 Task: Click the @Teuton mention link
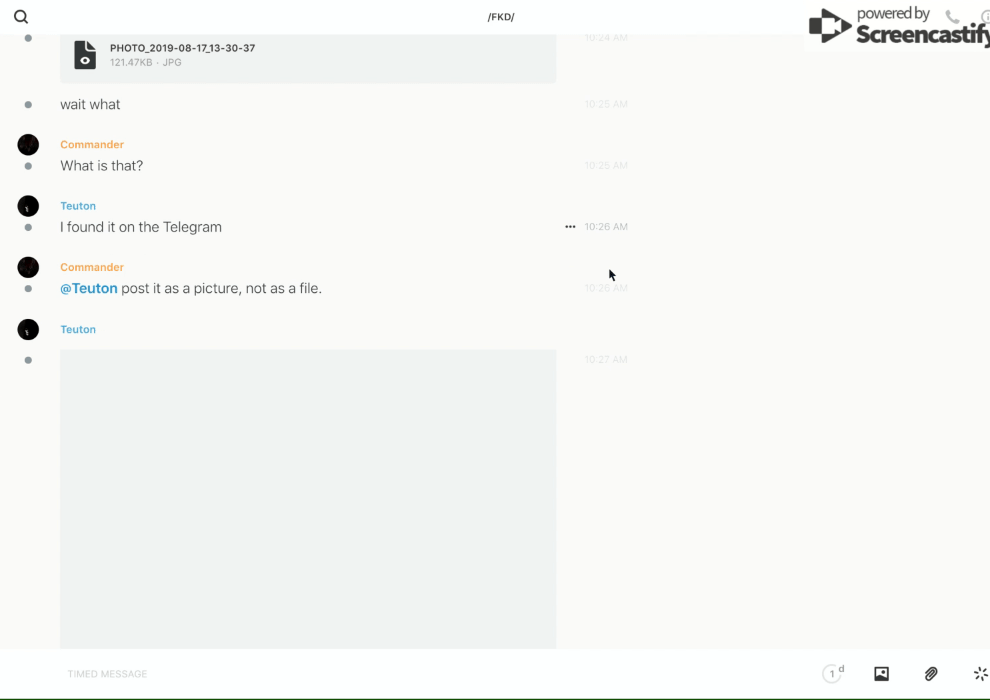click(89, 288)
